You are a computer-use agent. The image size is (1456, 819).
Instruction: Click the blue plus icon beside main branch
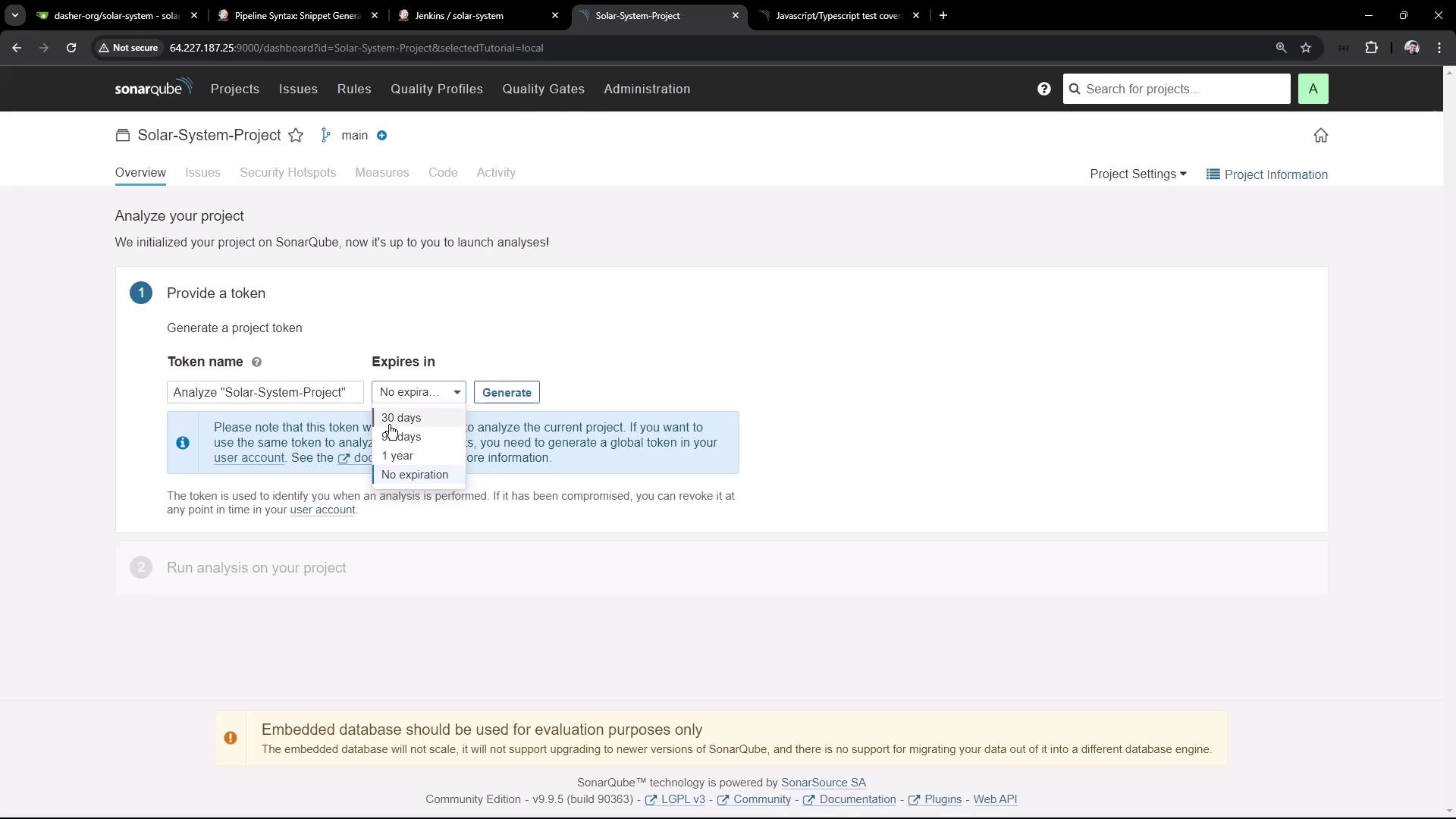[382, 136]
